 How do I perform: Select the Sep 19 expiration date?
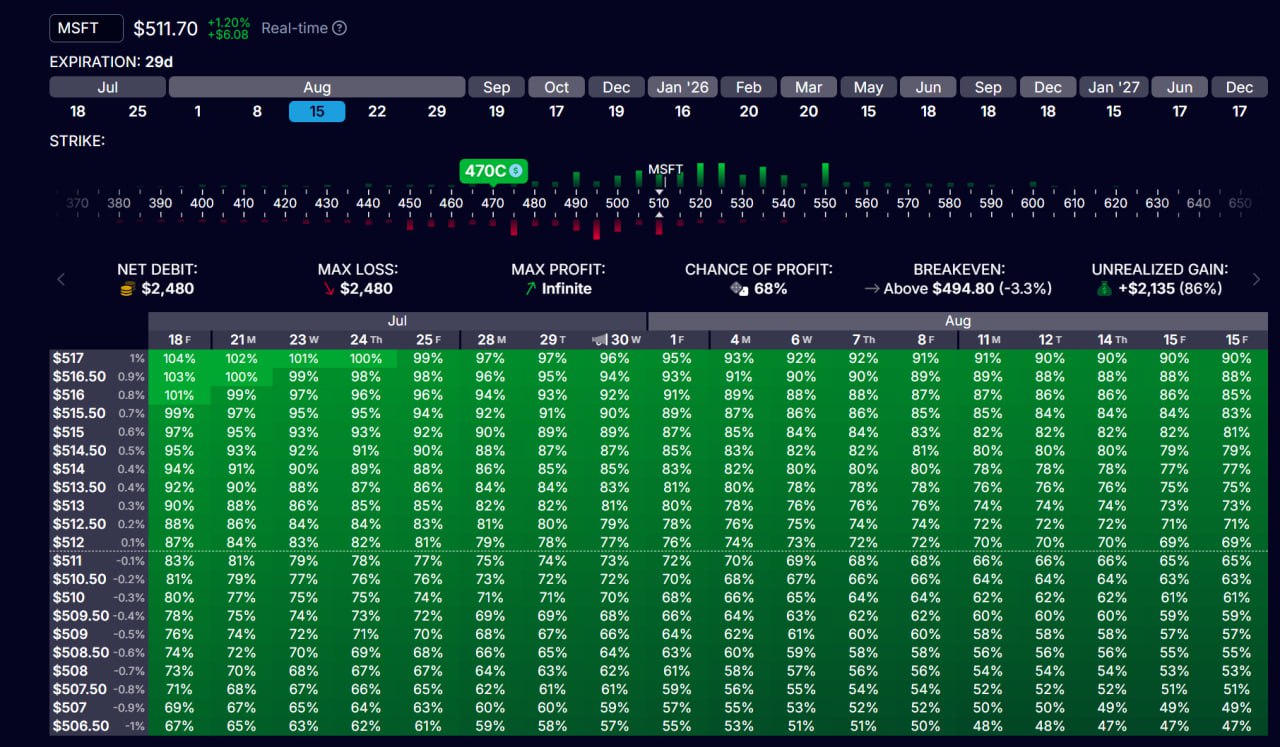[496, 111]
